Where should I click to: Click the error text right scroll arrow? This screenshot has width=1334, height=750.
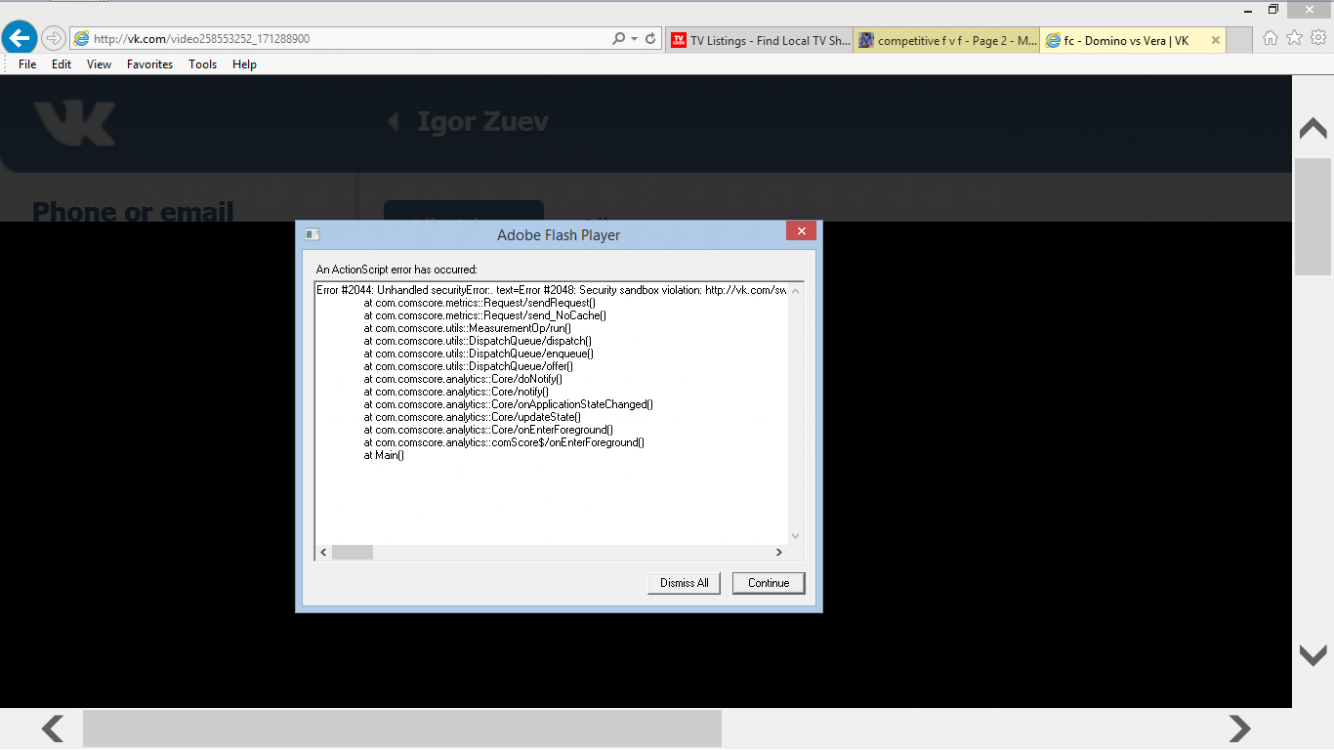coord(779,552)
